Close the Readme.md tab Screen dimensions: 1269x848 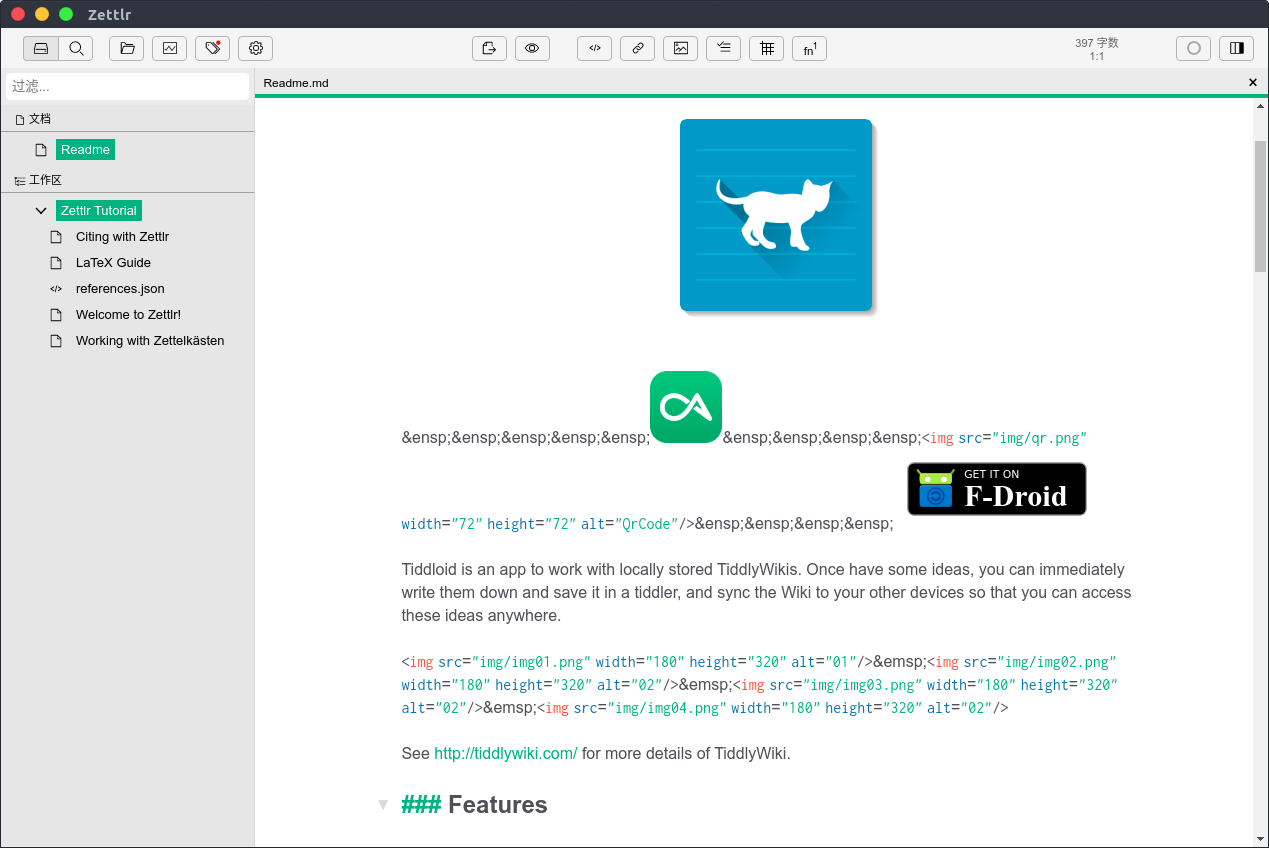1253,83
